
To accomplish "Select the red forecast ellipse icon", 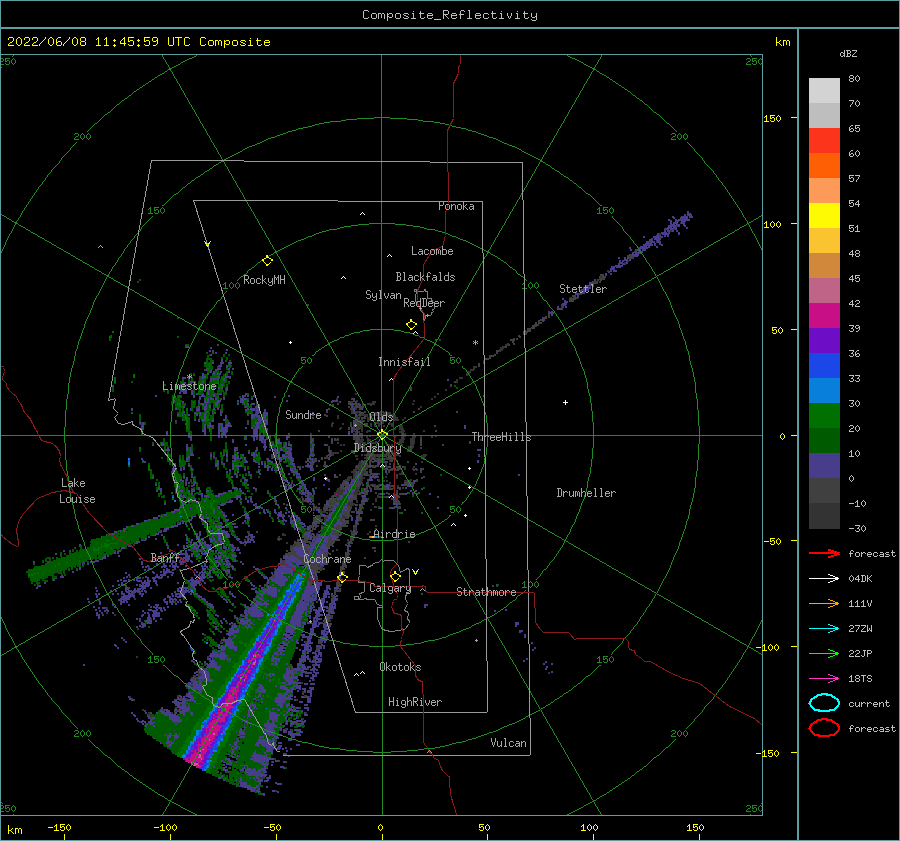I will coord(824,728).
